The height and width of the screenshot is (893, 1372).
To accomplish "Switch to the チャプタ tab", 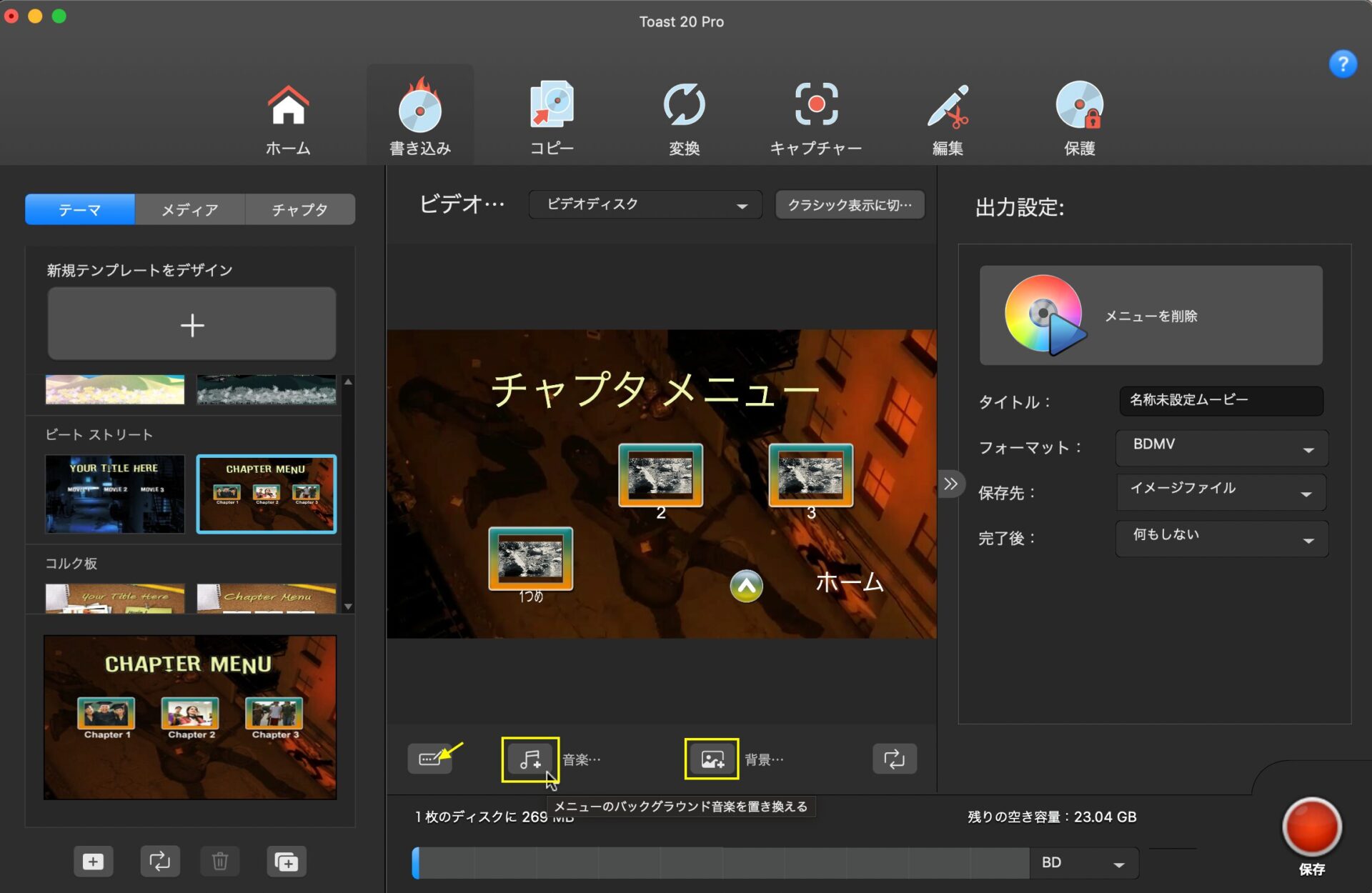I will click(x=299, y=209).
